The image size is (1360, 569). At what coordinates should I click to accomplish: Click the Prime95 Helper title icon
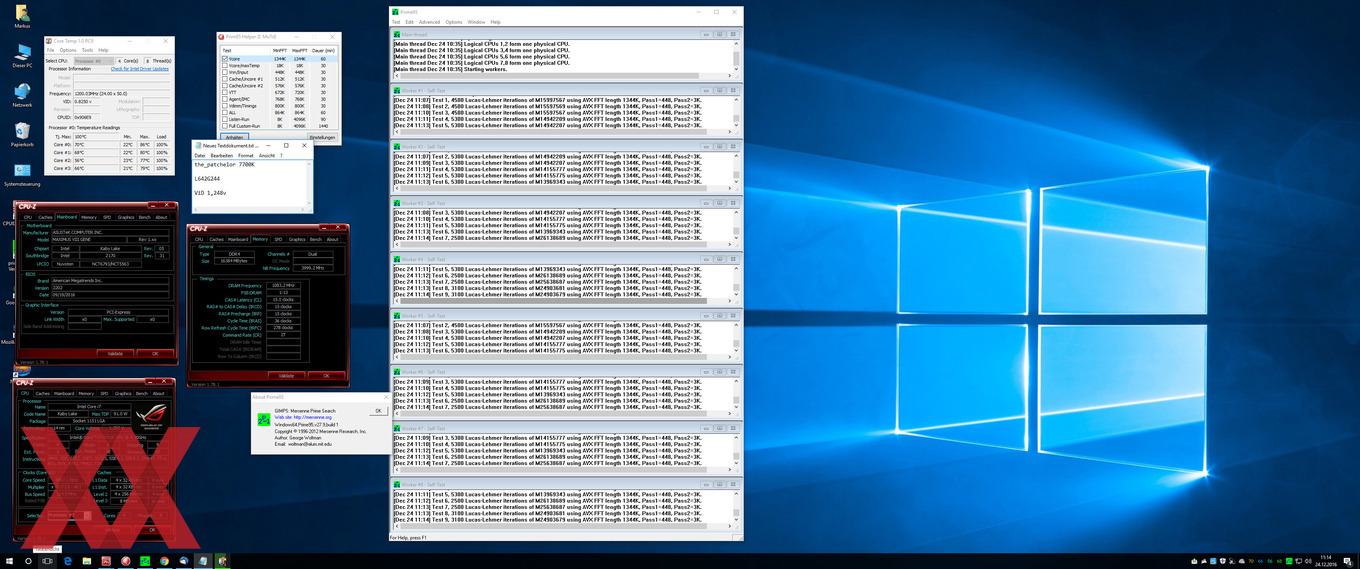pos(222,37)
